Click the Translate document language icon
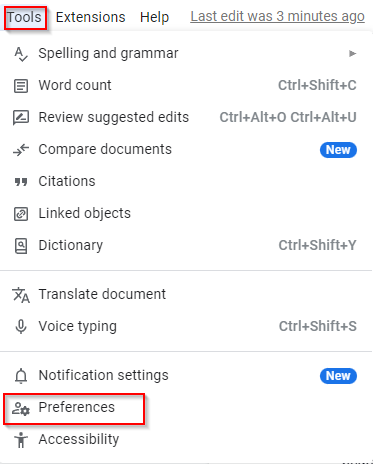Screen dimensions: 373x464 point(21,295)
